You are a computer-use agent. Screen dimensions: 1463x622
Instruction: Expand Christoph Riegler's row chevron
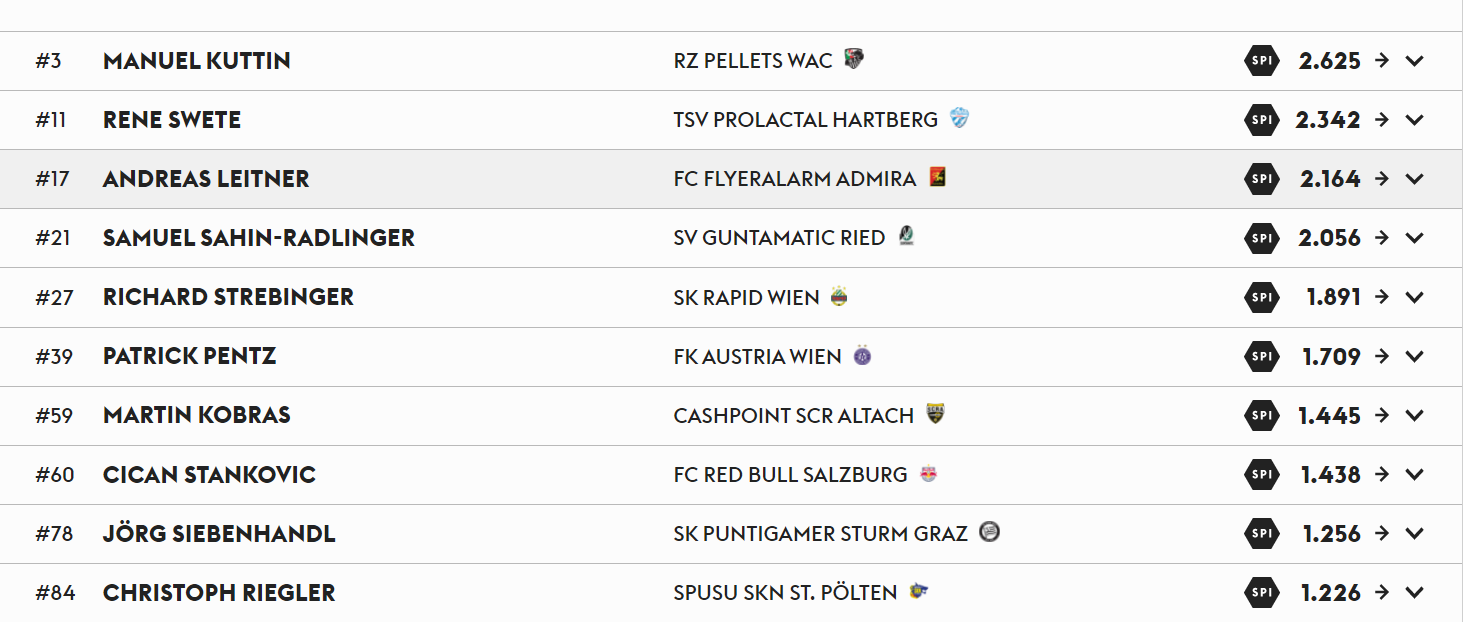point(1414,593)
